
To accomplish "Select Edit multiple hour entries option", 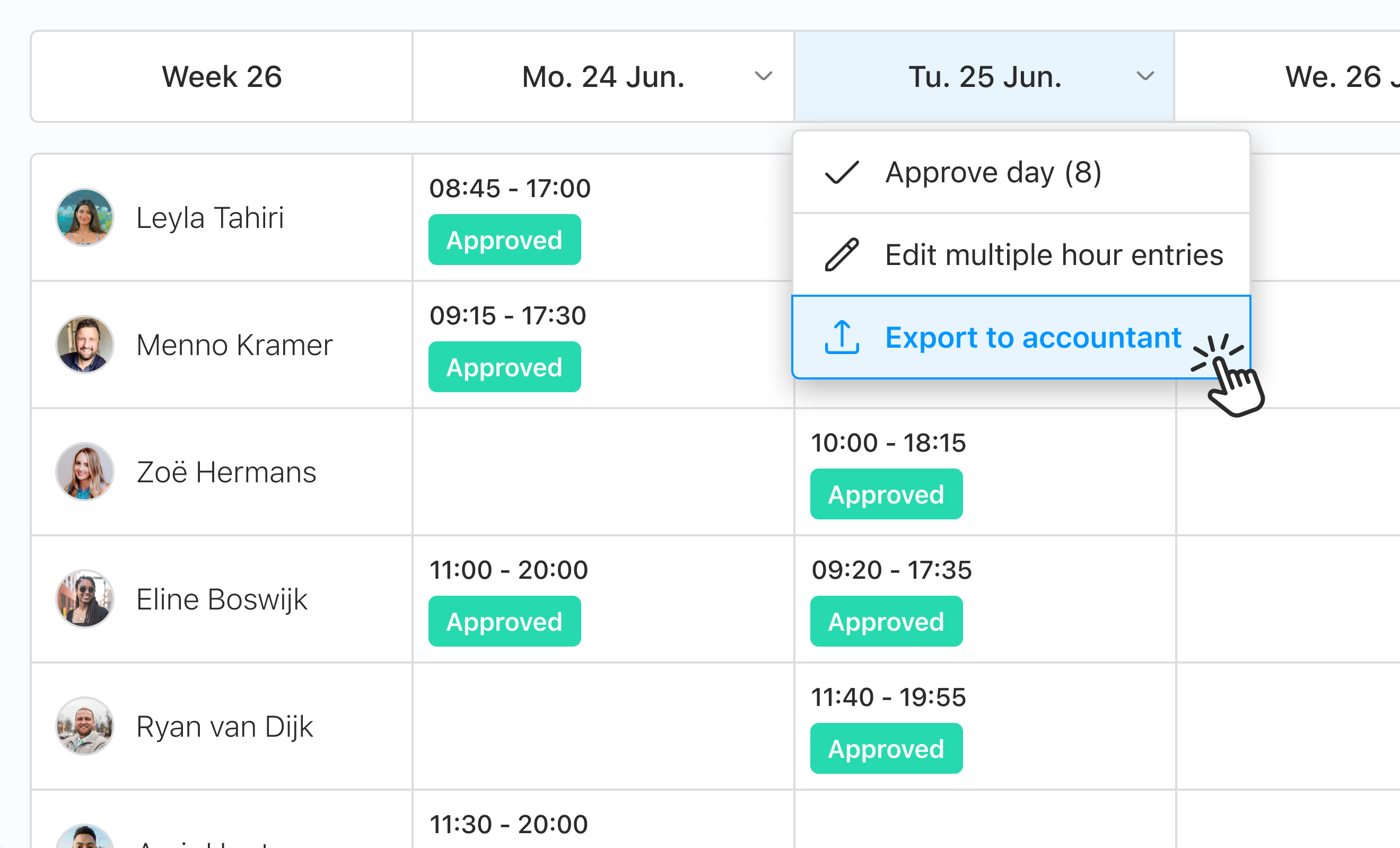I will click(1054, 254).
